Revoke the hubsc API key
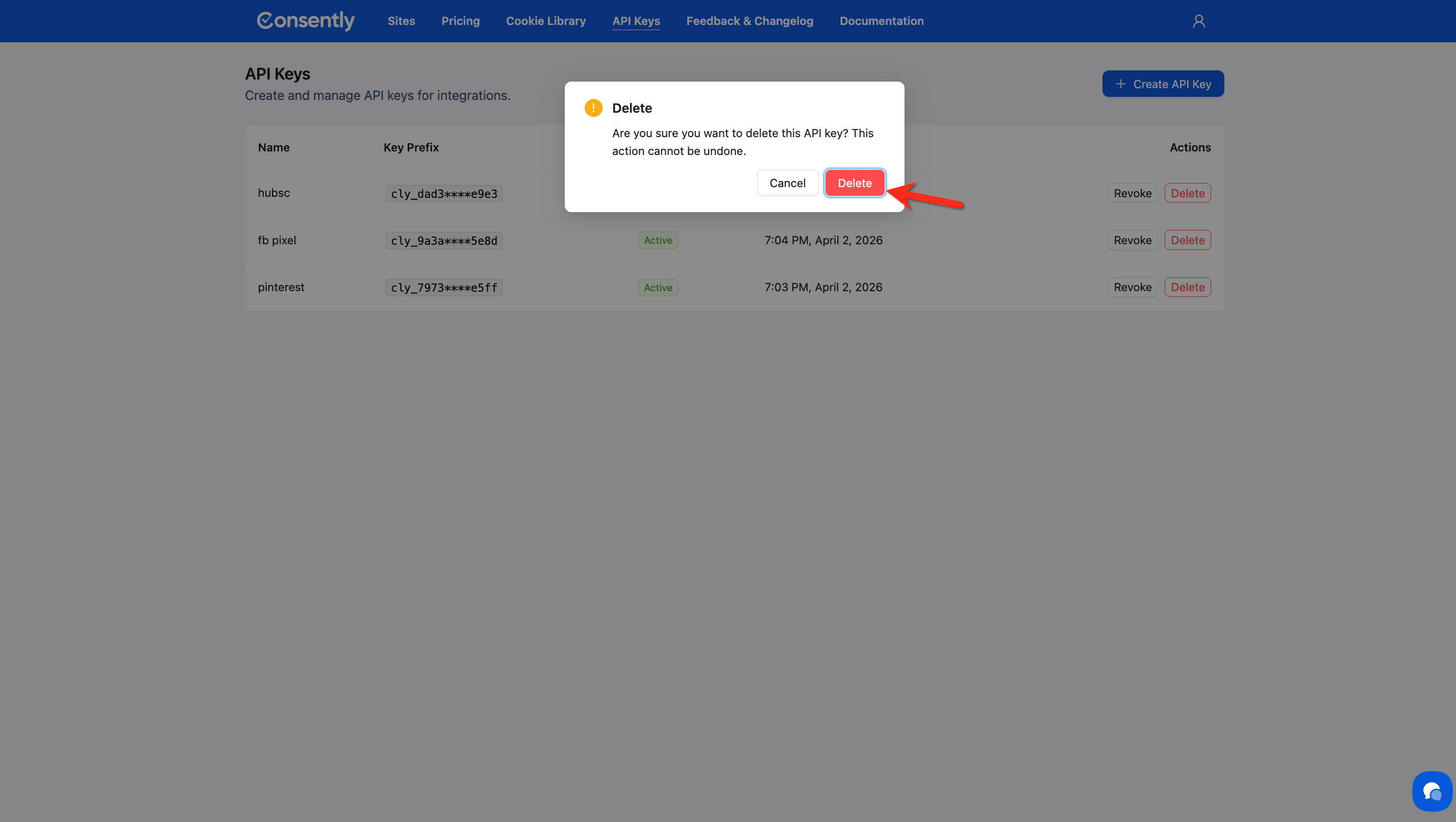The height and width of the screenshot is (822, 1456). 1132,193
